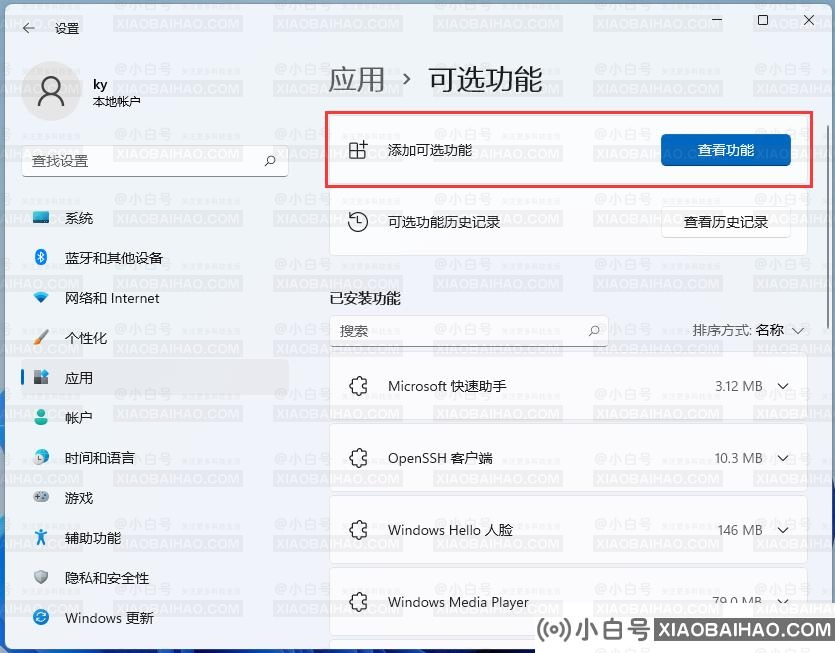This screenshot has width=835, height=653.
Task: Click the 3.12 MB size value
Action: (x=739, y=386)
